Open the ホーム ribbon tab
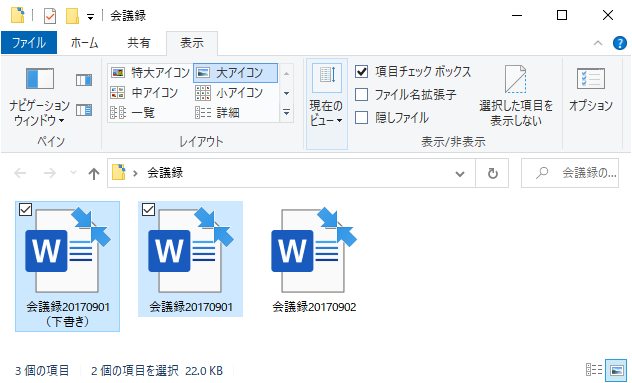Viewport: 632px width, 383px height. tap(85, 43)
